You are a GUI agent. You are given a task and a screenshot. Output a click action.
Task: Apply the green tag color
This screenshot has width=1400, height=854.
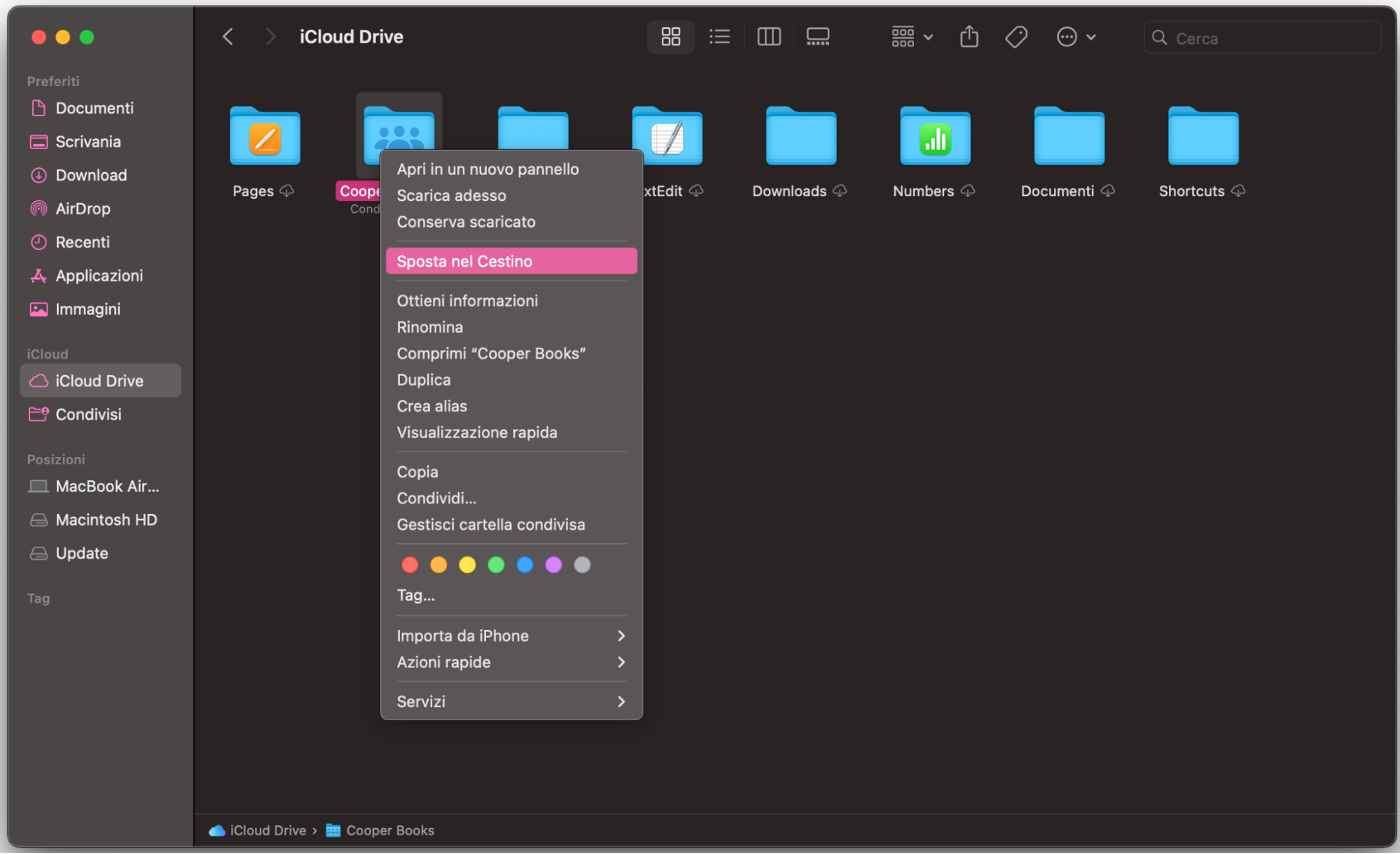[x=496, y=565]
